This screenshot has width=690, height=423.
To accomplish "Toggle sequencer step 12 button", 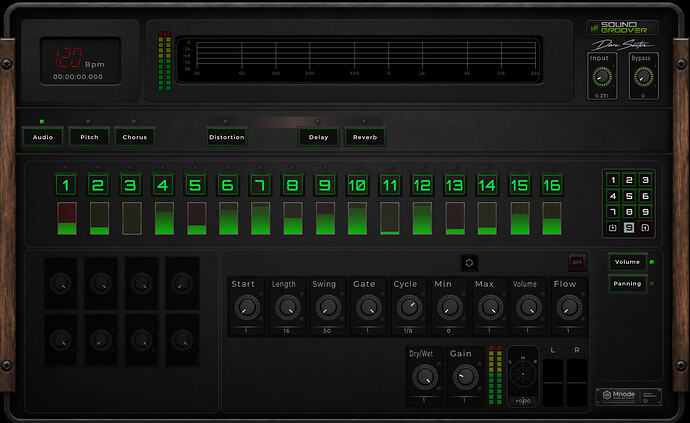I will [422, 185].
